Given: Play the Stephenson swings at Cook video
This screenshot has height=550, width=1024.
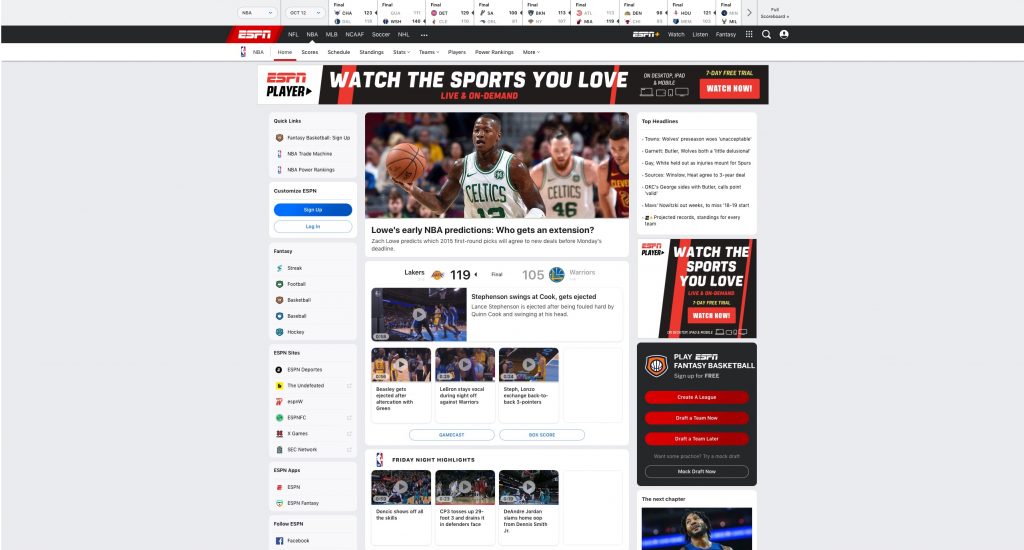Looking at the screenshot, I should coord(419,315).
